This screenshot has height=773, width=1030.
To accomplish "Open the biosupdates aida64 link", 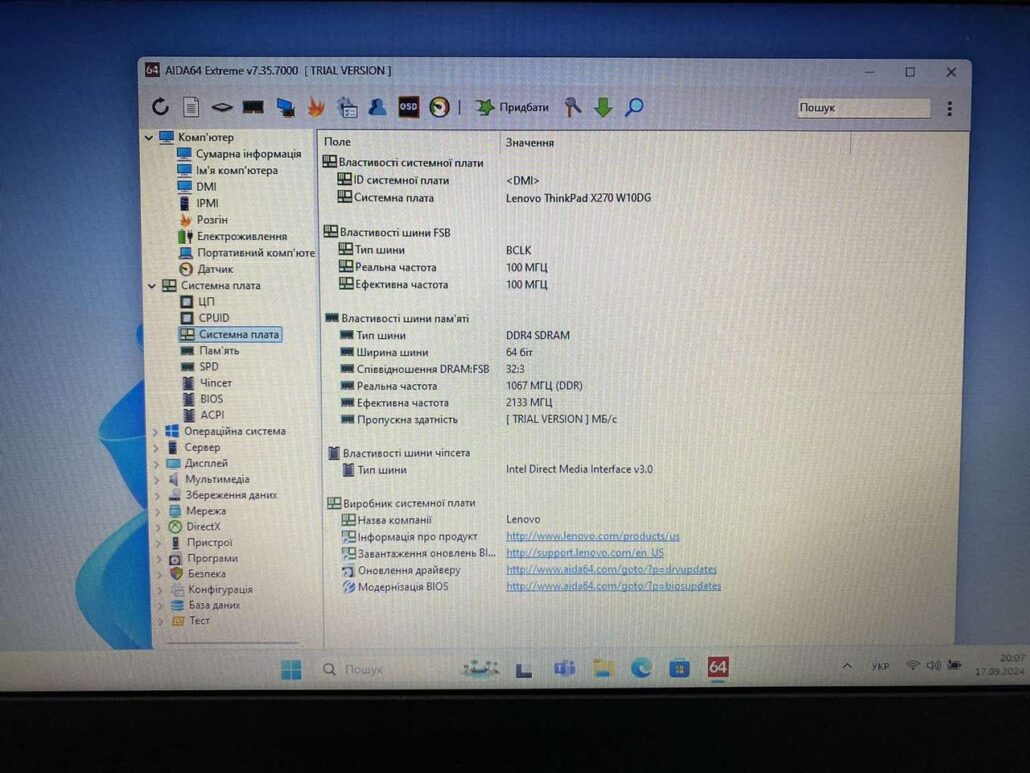I will 614,586.
